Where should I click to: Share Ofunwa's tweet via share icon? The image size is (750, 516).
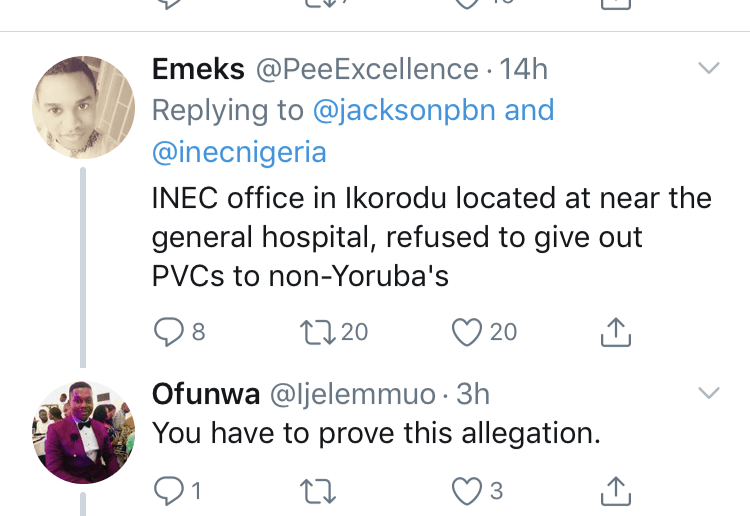[616, 491]
